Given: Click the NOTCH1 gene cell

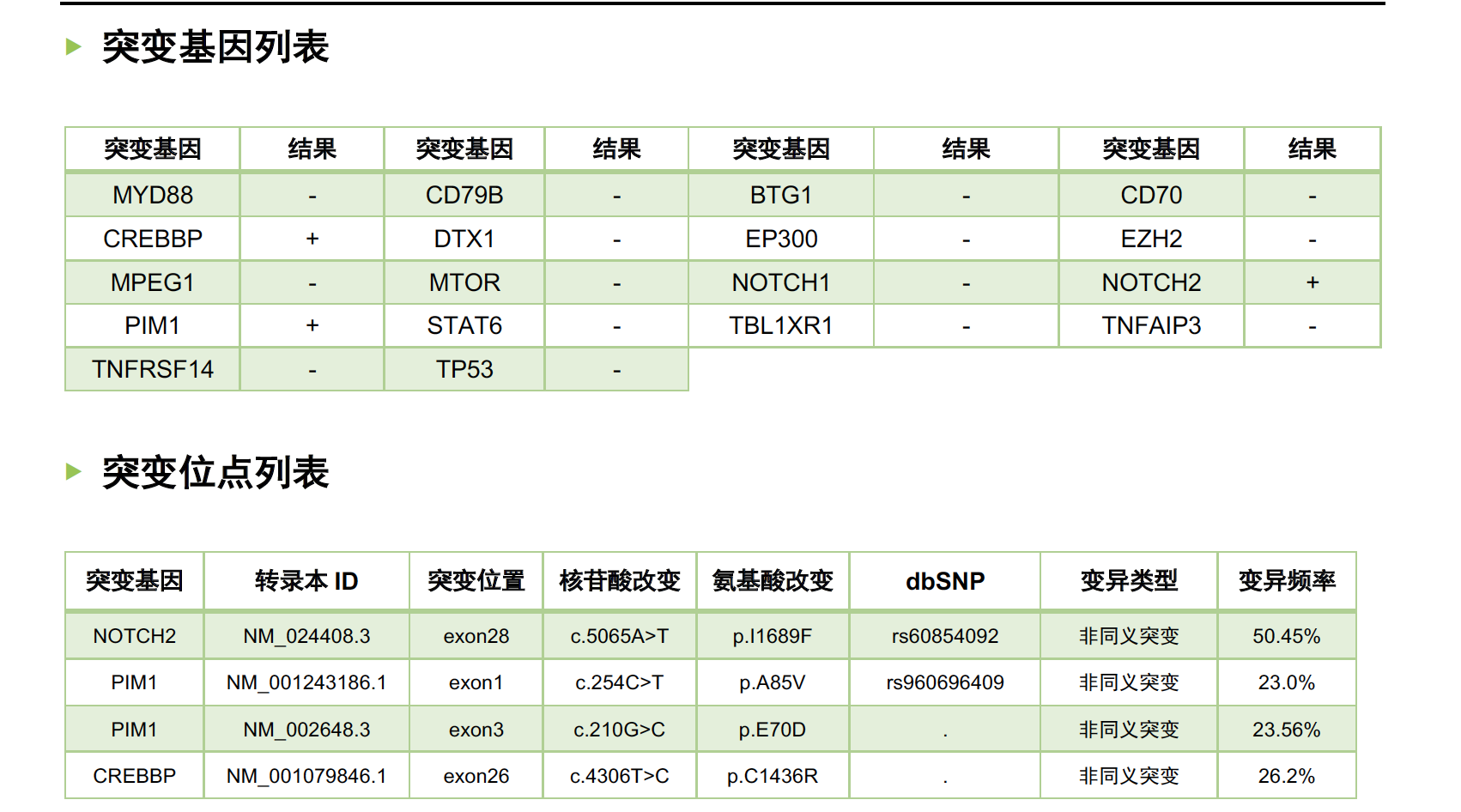Looking at the screenshot, I should click(x=781, y=282).
